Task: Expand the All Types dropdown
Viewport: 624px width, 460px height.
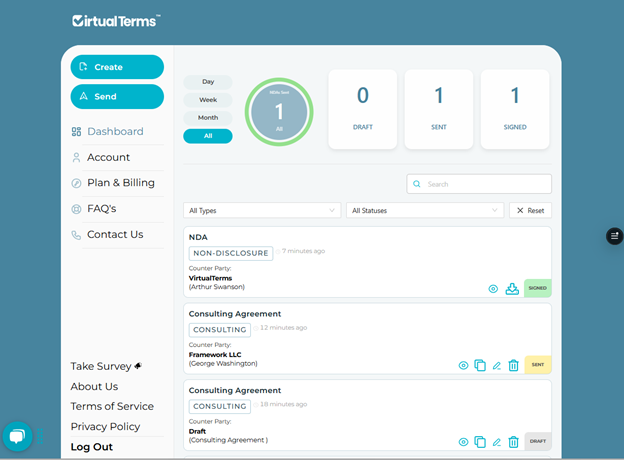Action: [x=262, y=211]
